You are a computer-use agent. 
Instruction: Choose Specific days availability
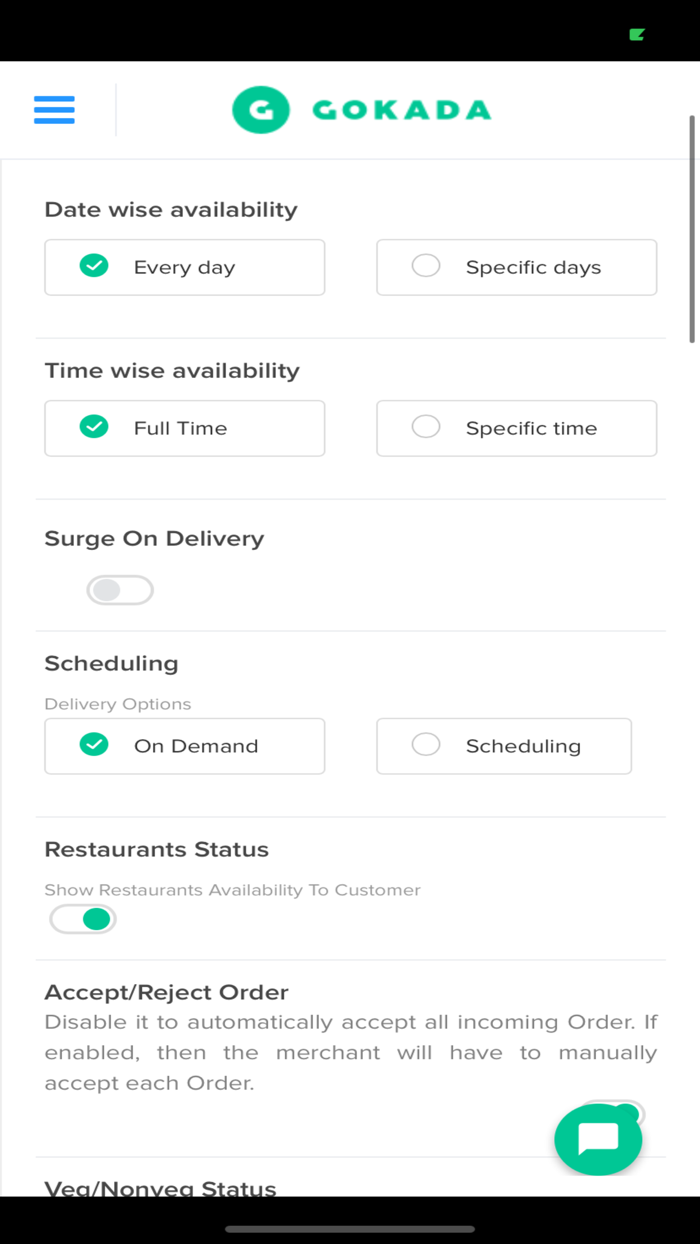516,267
